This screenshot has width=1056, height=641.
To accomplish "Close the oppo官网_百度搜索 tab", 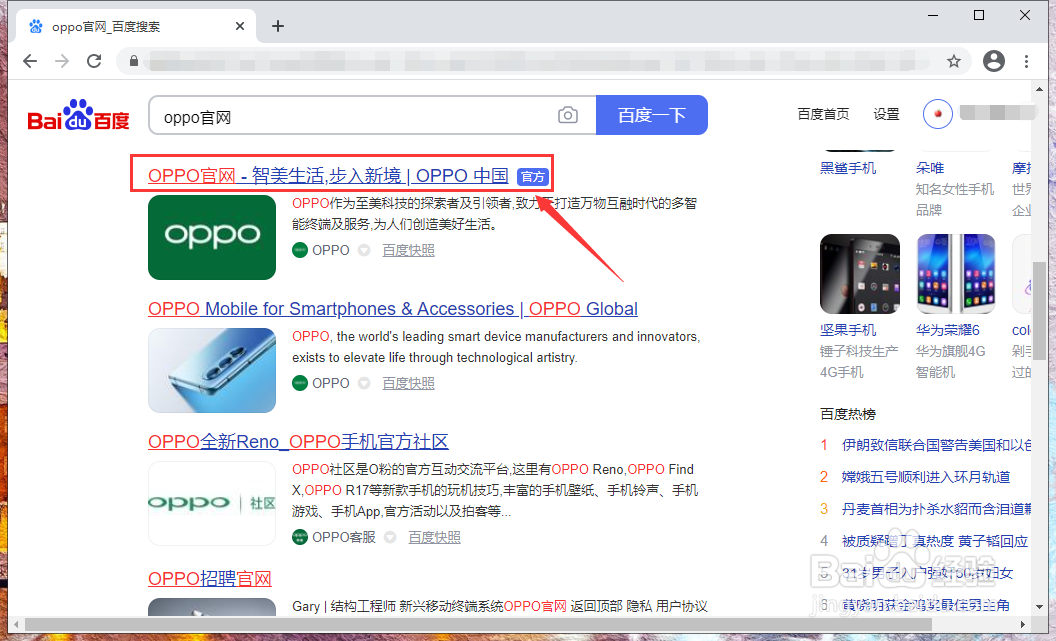I will pyautogui.click(x=240, y=26).
